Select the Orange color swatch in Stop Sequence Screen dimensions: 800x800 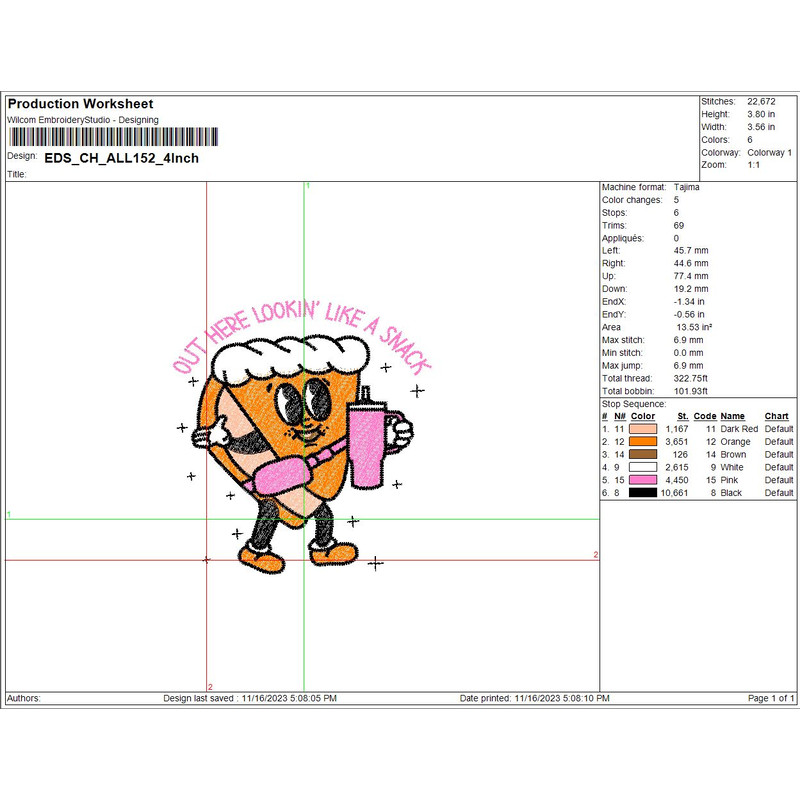click(643, 442)
